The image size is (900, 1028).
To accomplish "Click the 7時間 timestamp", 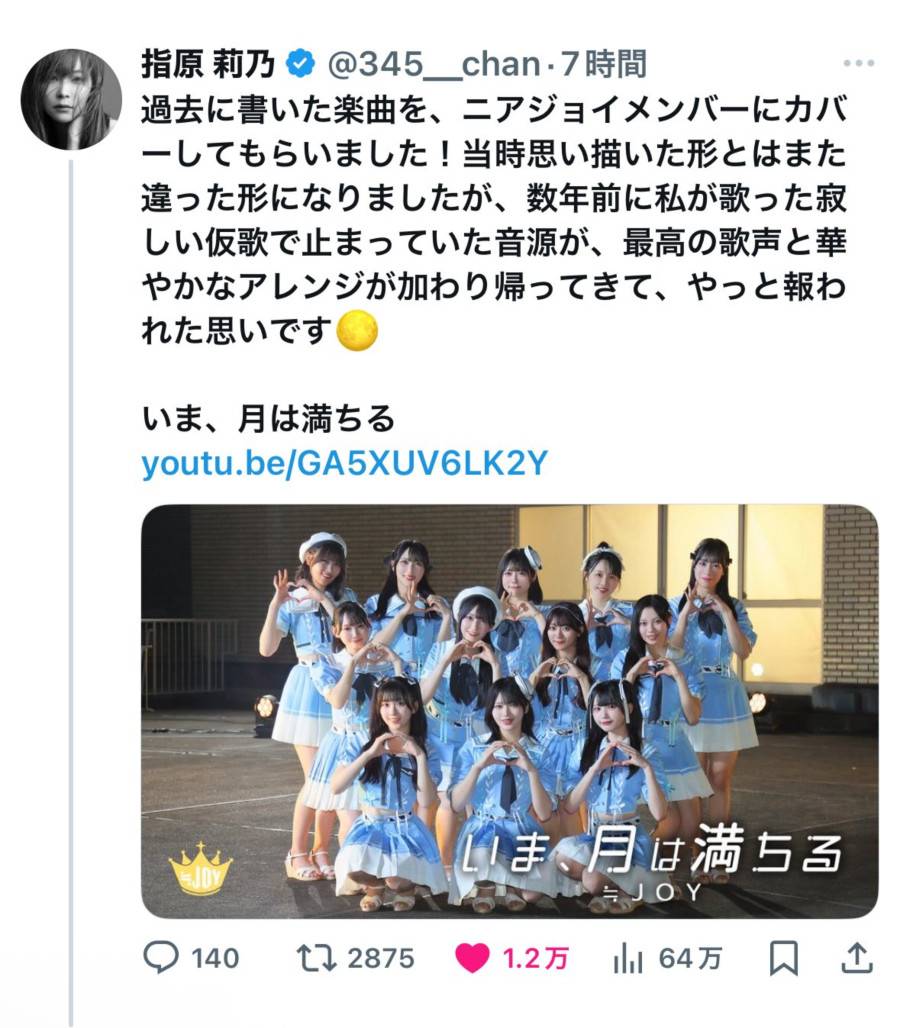I will (x=604, y=64).
